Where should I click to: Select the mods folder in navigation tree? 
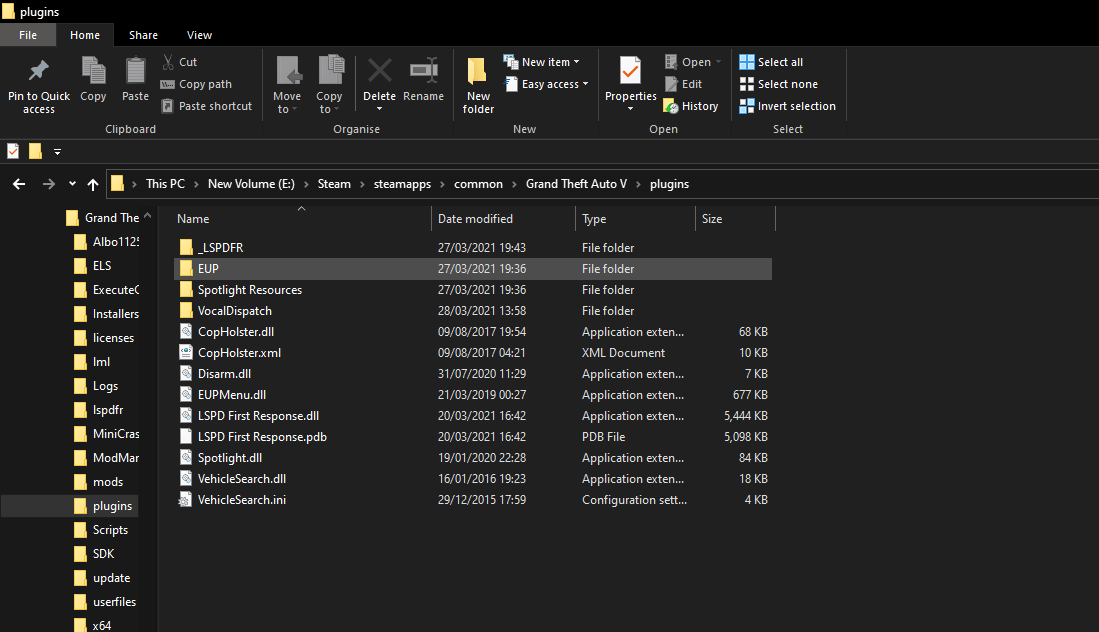pos(108,482)
